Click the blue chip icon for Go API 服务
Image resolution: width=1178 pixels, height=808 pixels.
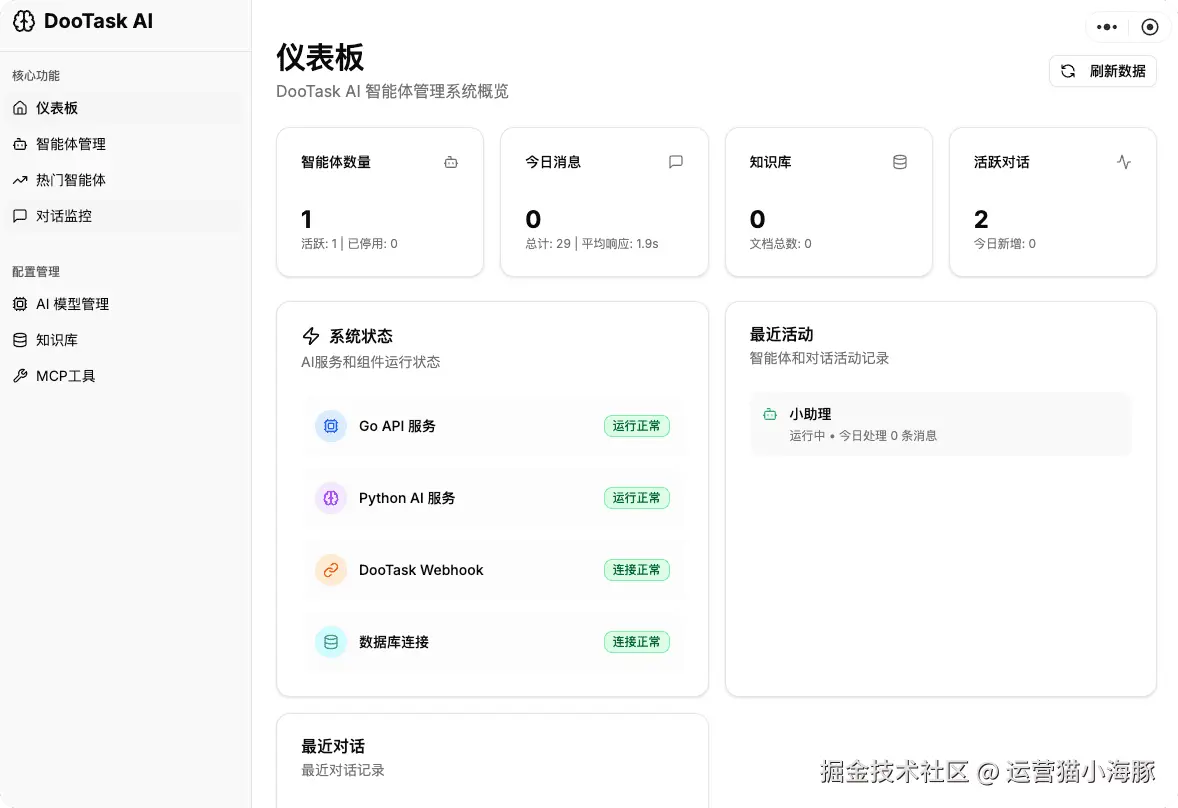point(331,426)
